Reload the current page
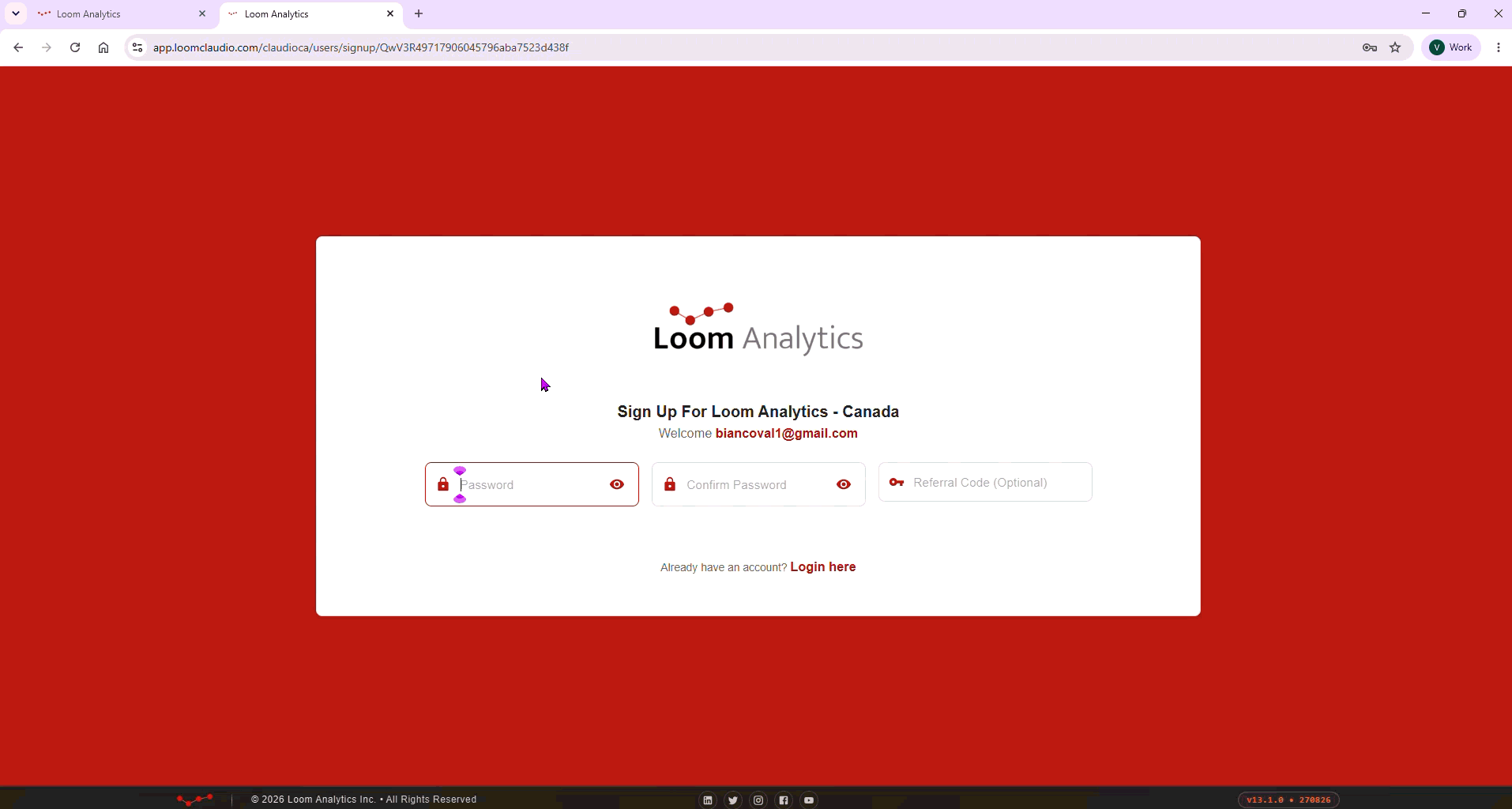The width and height of the screenshot is (1512, 809). (x=75, y=47)
